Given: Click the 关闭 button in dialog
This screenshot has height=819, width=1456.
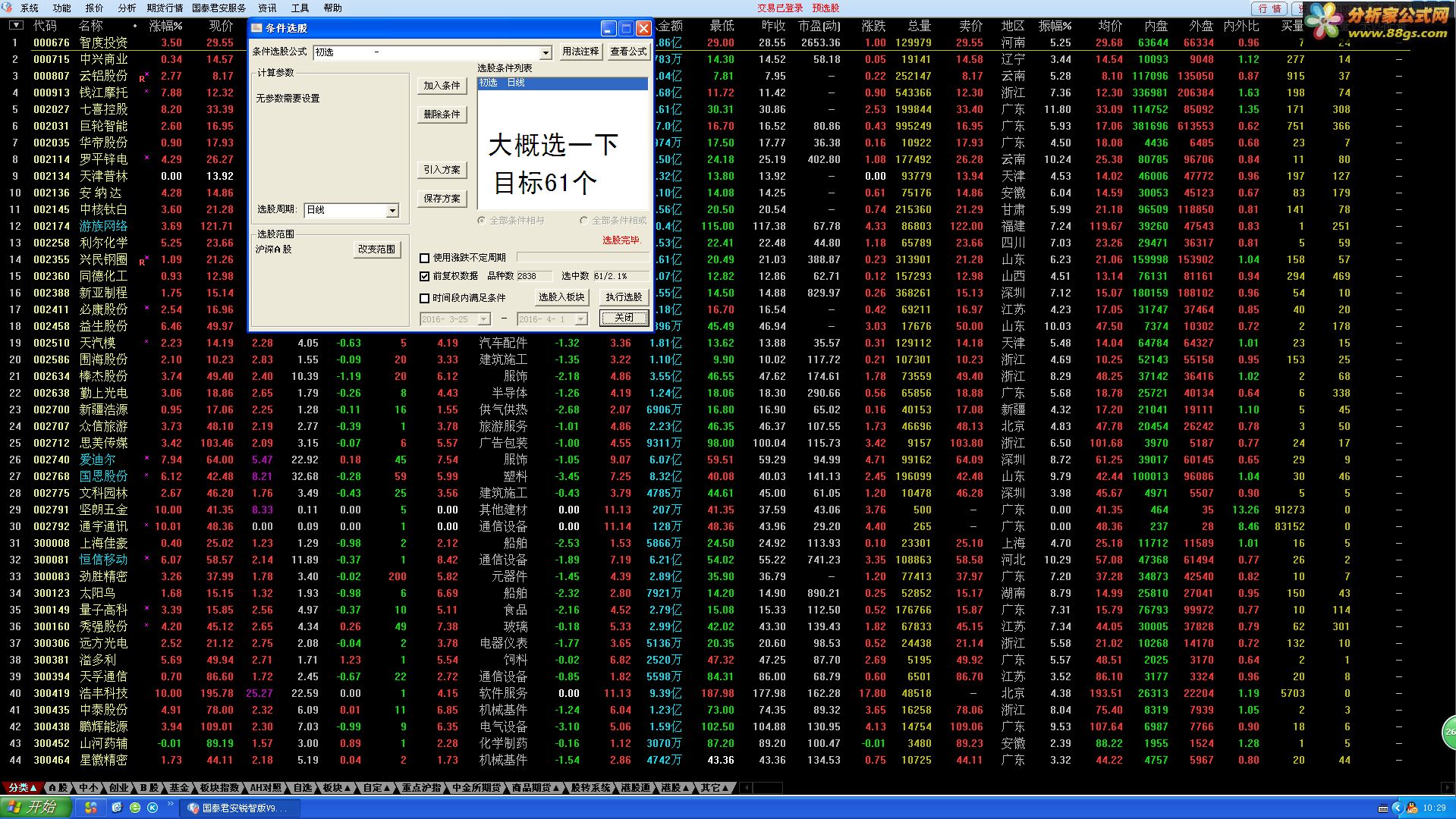Looking at the screenshot, I should (x=624, y=318).
